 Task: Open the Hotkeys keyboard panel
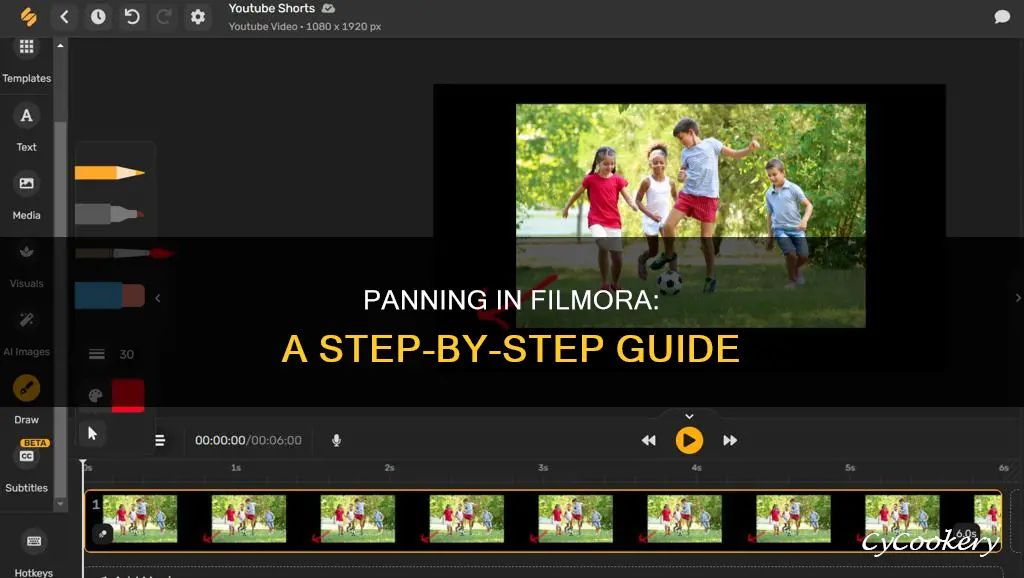point(33,554)
